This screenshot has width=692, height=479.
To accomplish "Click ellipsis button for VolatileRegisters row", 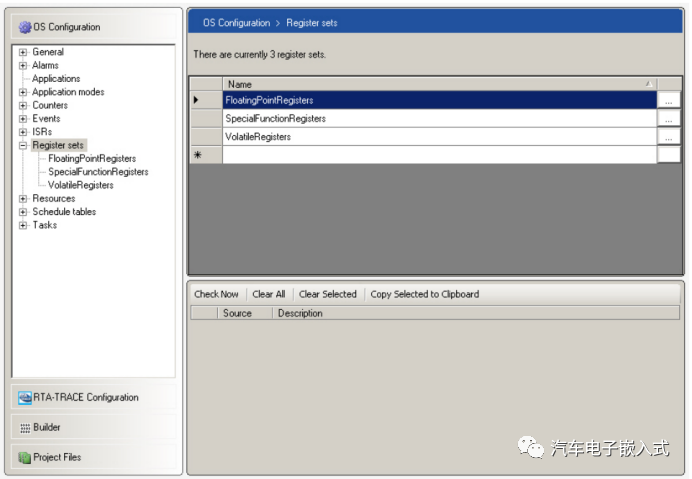I will [669, 137].
